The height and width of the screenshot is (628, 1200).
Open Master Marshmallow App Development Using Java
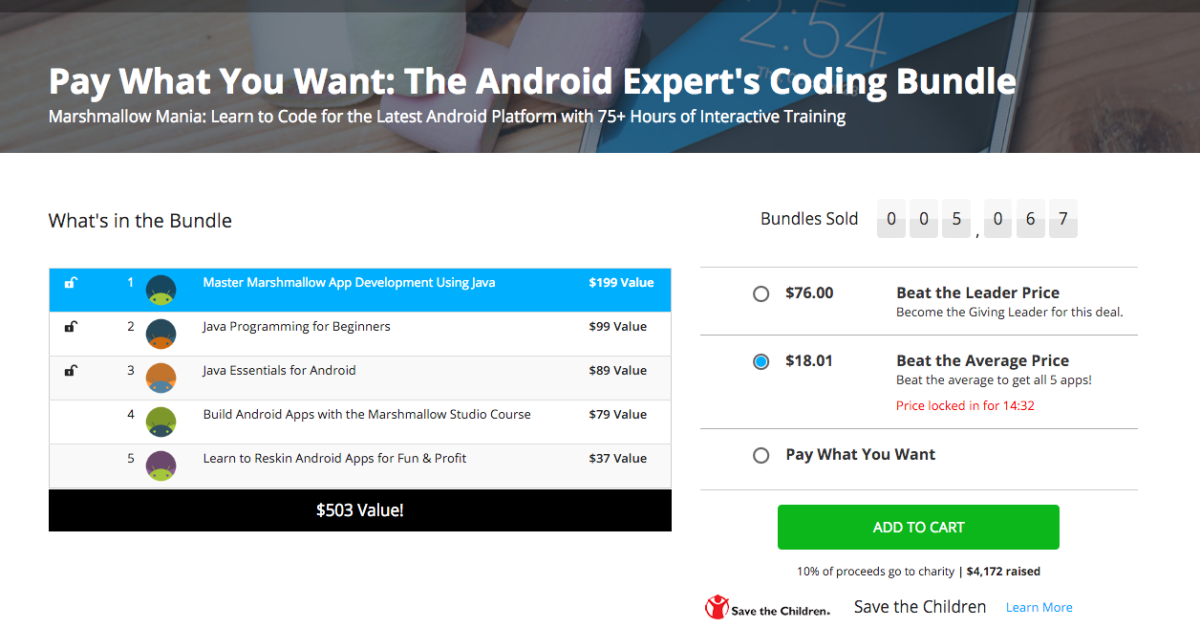click(x=349, y=283)
